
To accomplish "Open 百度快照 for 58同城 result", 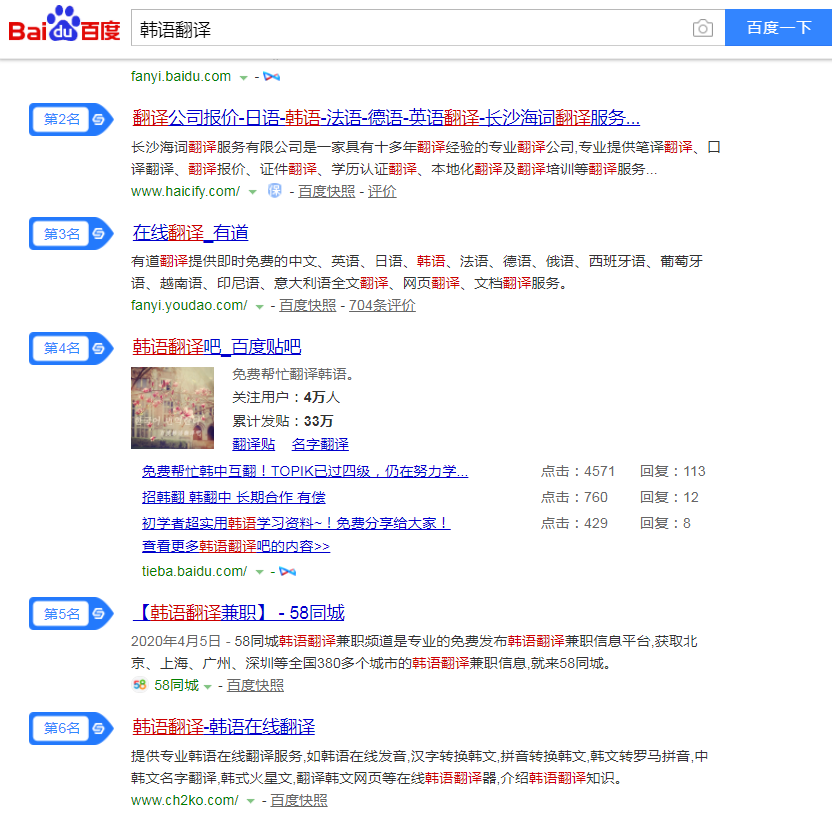I will tap(255, 685).
